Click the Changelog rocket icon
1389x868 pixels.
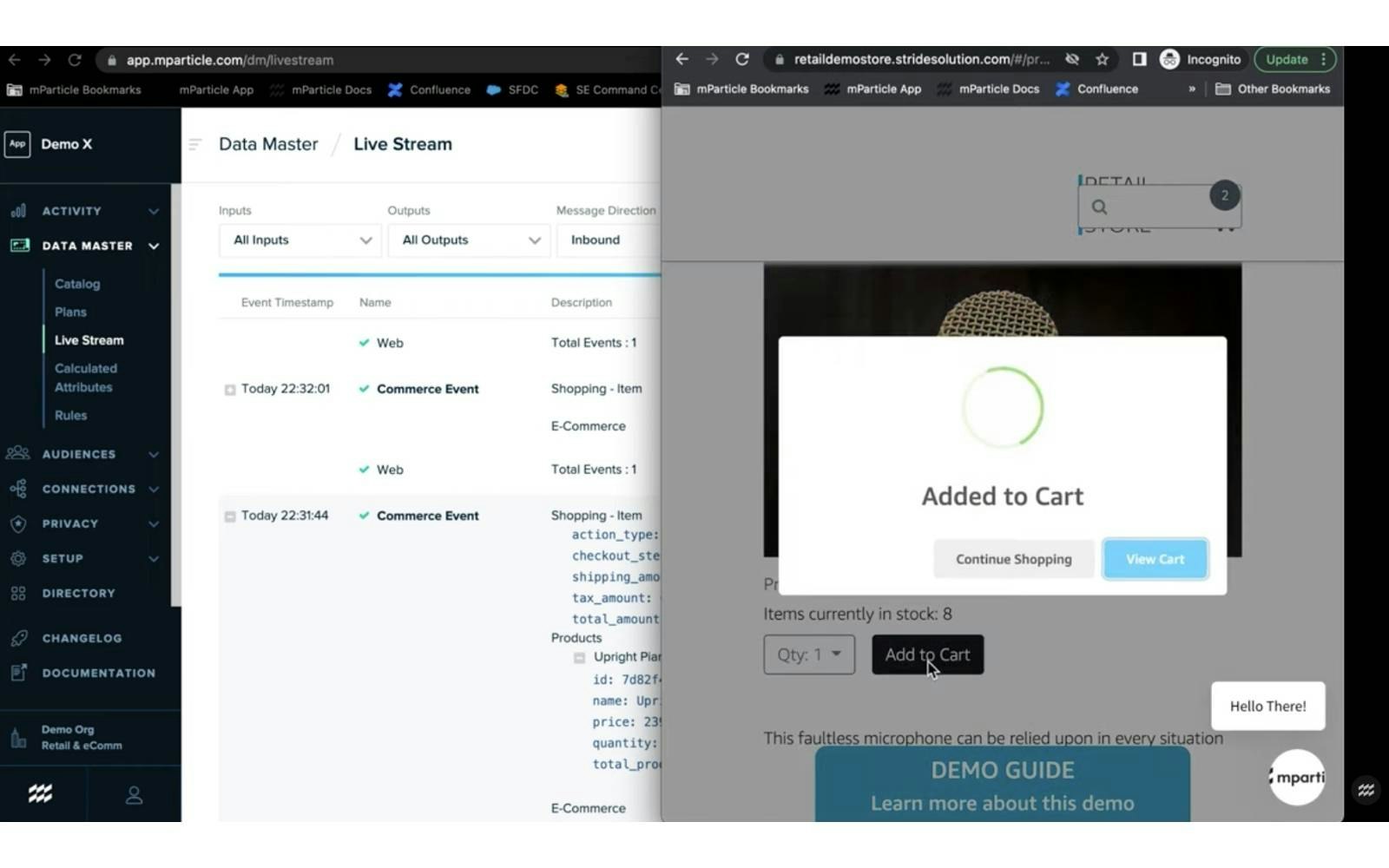[x=18, y=638]
